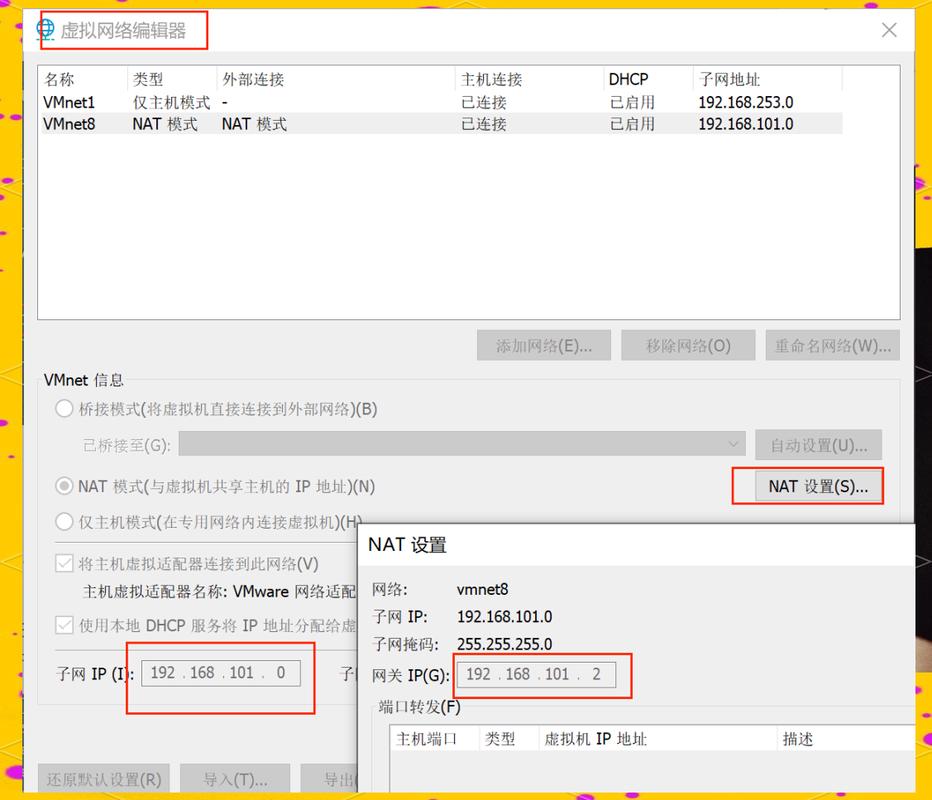Click the 还原默认设置(R) button
932x800 pixels.
[103, 779]
